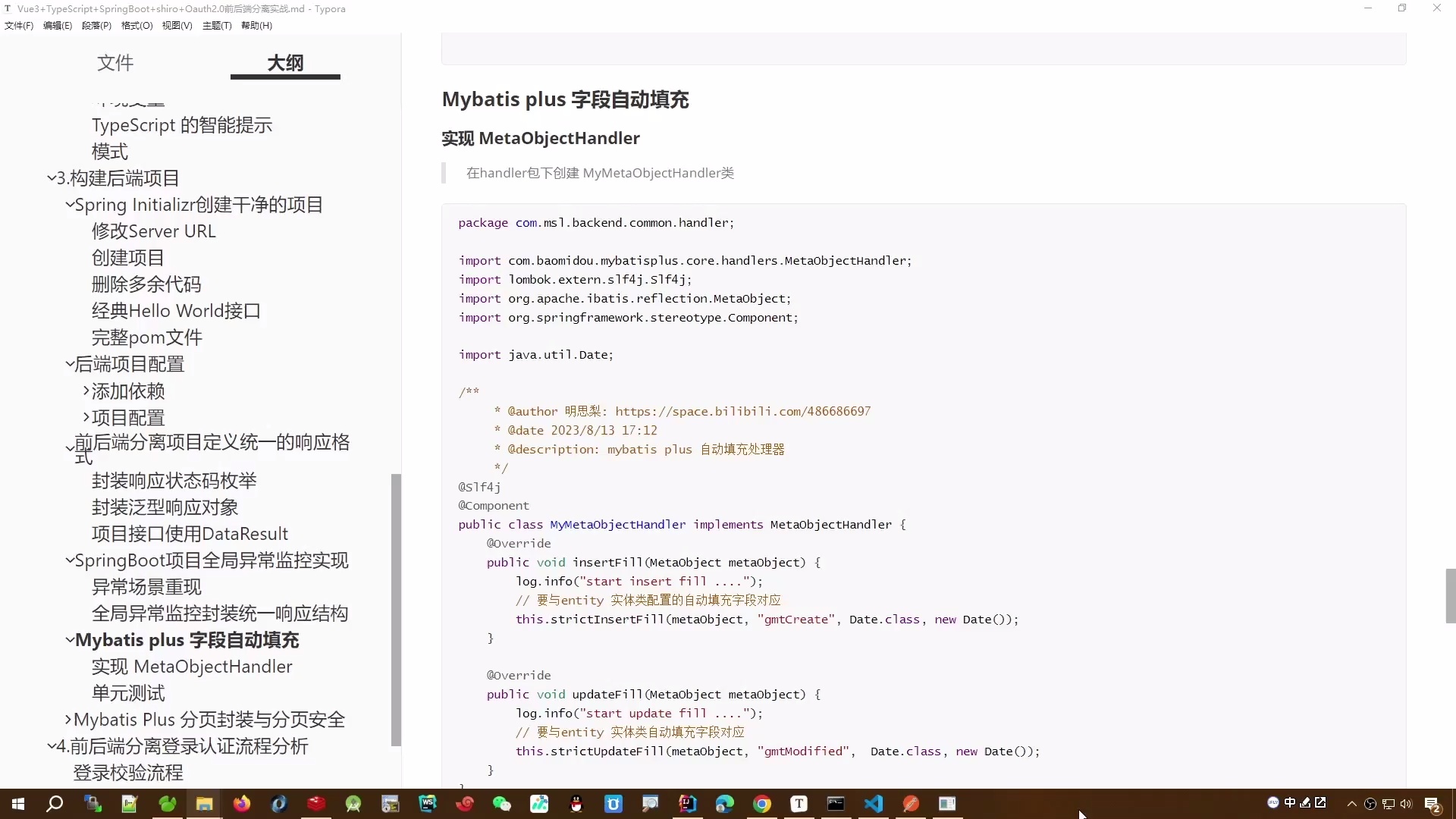This screenshot has height=819, width=1456.
Task: Launch Android Studio from the taskbar
Action: tap(353, 804)
